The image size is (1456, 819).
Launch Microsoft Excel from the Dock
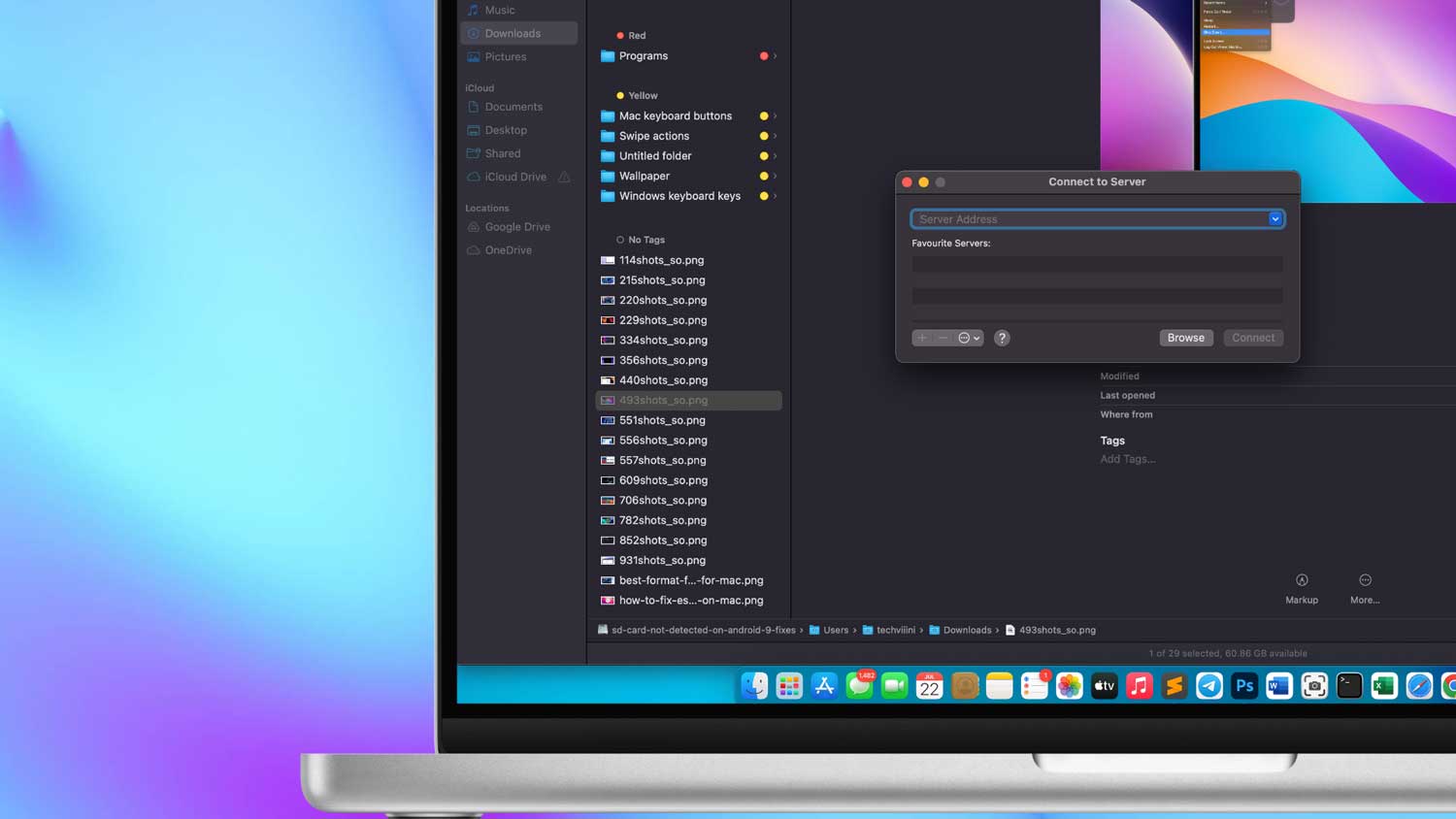(x=1384, y=686)
